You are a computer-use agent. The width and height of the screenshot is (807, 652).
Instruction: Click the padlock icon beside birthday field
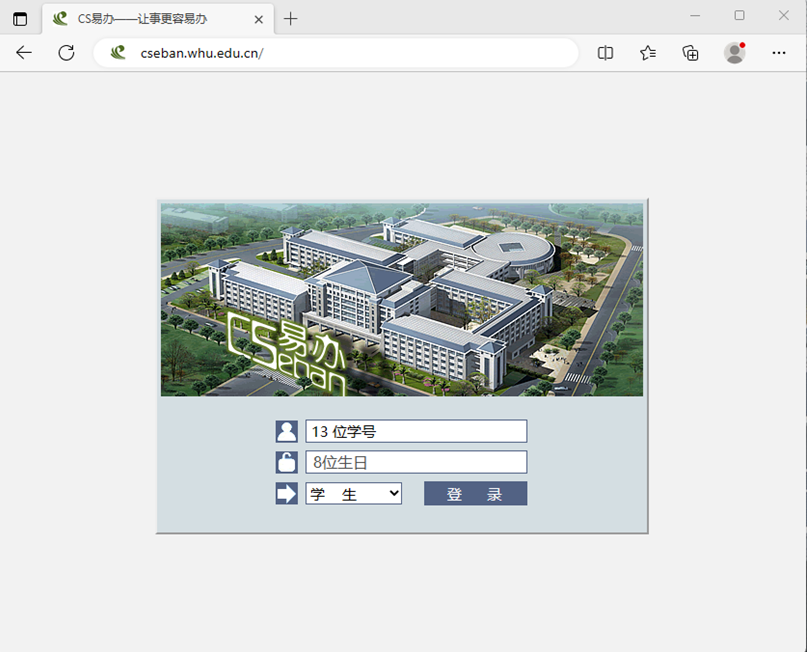tap(287, 462)
